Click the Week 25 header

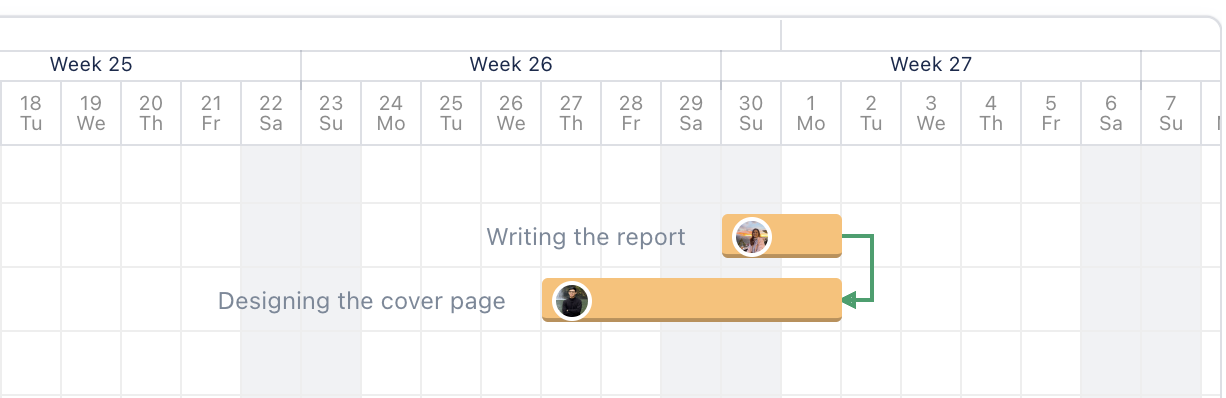tap(91, 65)
